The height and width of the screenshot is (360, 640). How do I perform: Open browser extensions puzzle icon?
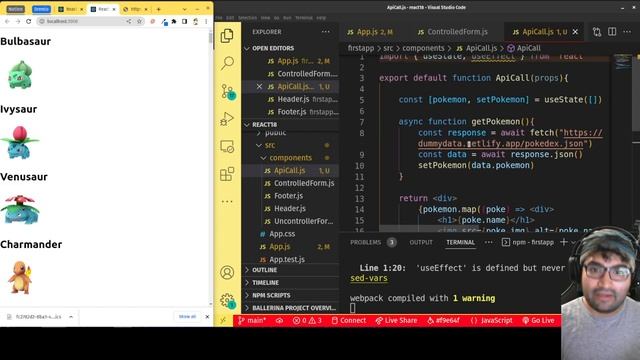click(x=174, y=21)
